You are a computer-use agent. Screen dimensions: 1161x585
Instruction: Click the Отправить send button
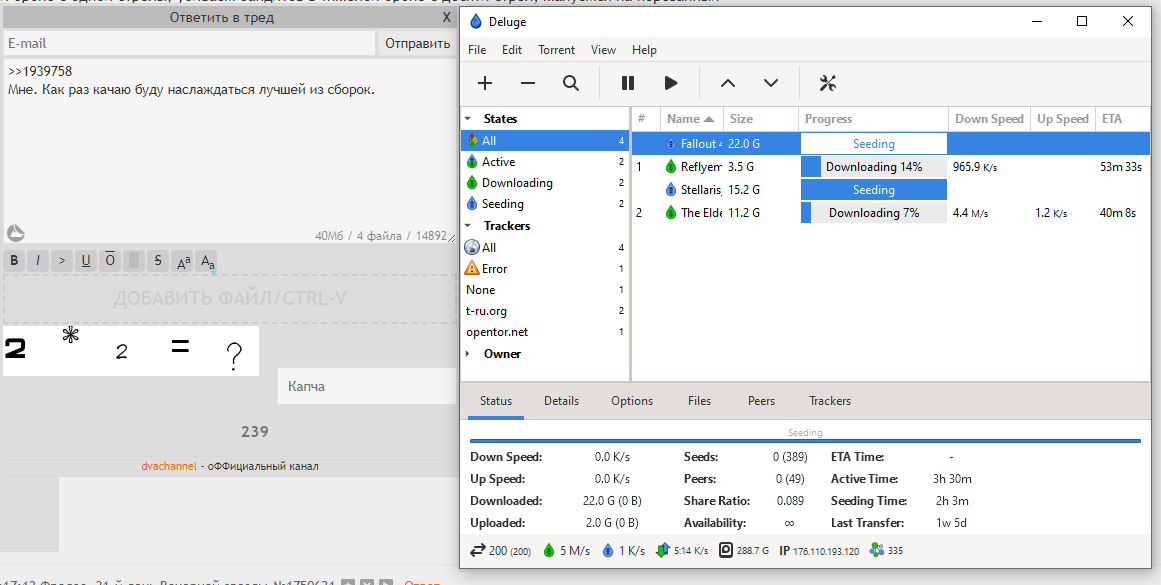pos(418,43)
